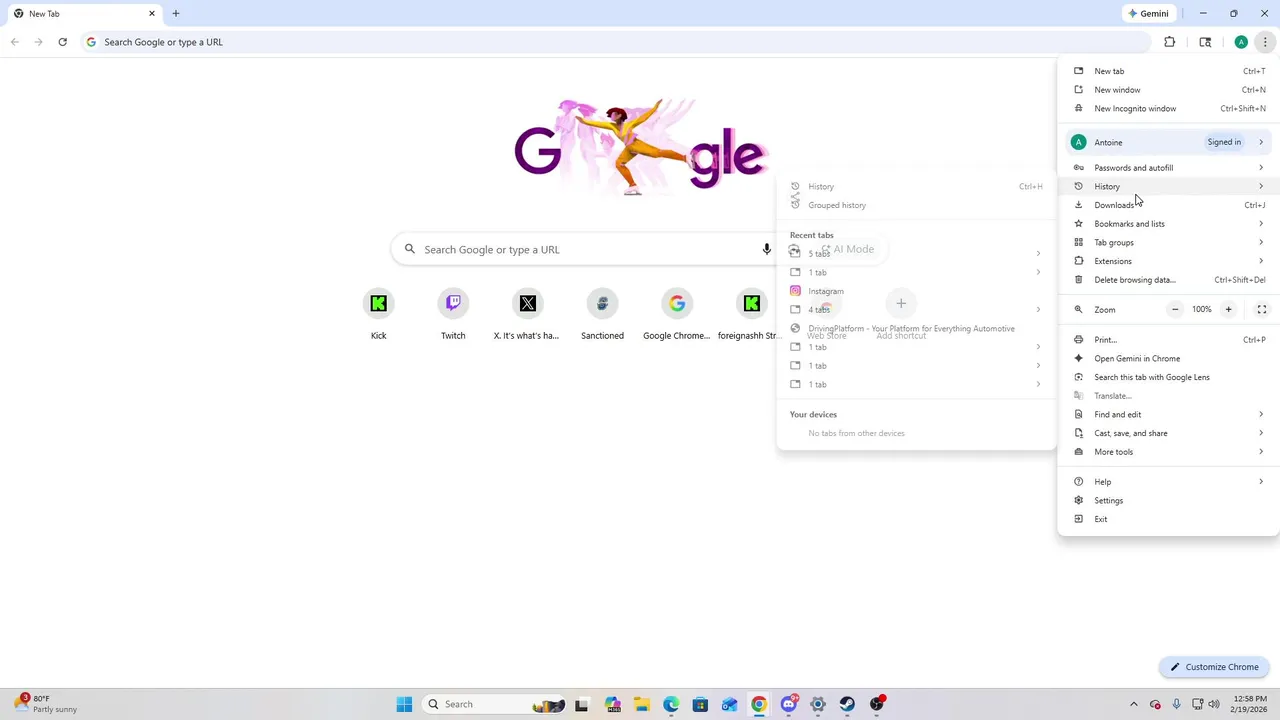
Task: Restore the 5 tabs recent entry
Action: pyautogui.click(x=916, y=254)
